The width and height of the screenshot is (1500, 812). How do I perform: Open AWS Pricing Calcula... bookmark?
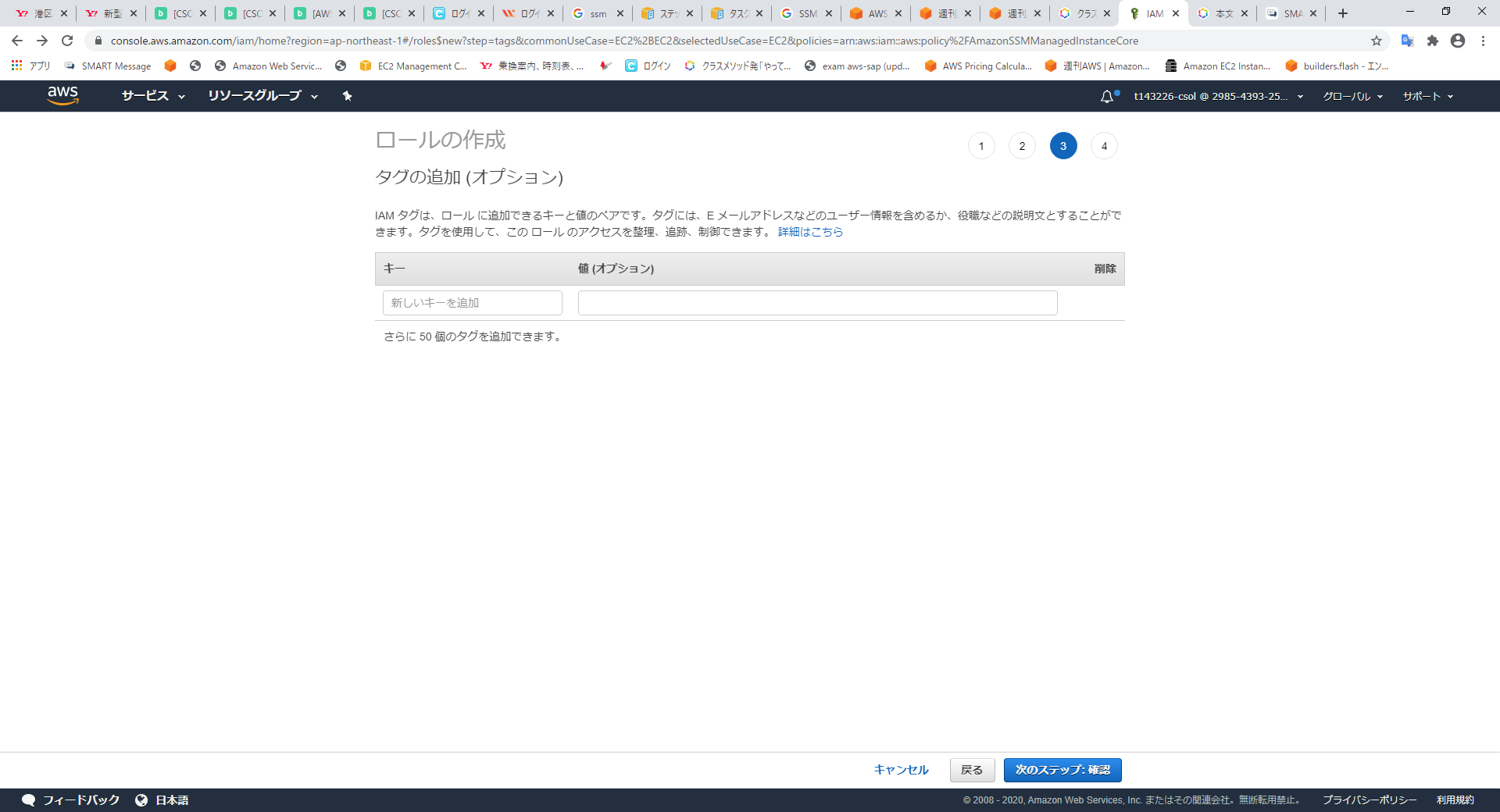[978, 66]
